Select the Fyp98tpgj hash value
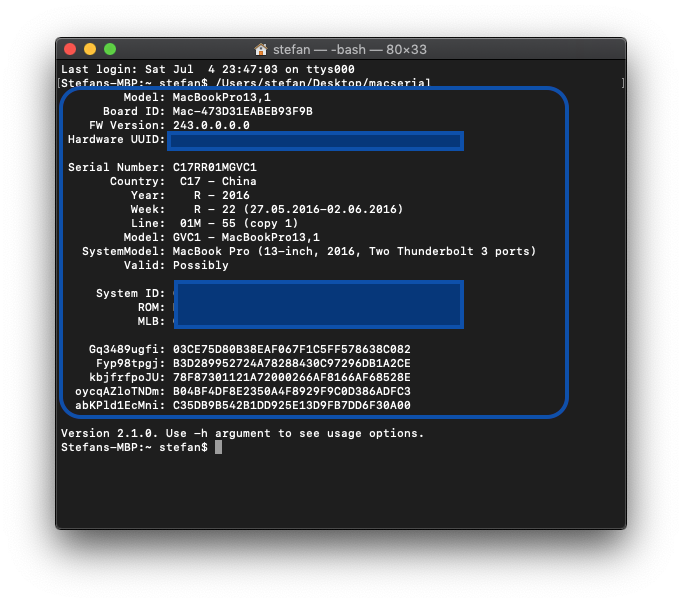682x603 pixels. click(x=292, y=363)
